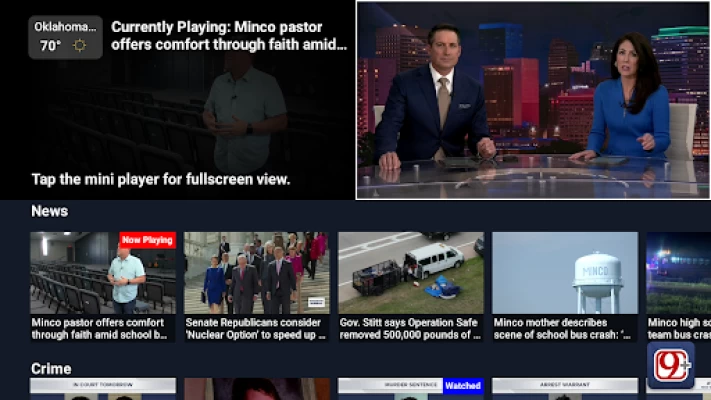
Task: Open the Oklahoma weather widget
Action: pos(65,36)
